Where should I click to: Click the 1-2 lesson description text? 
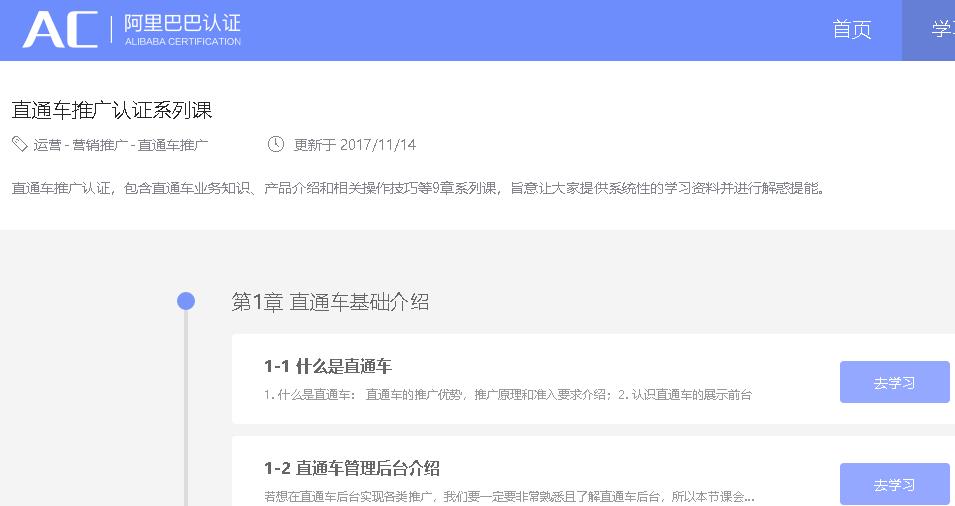point(509,497)
